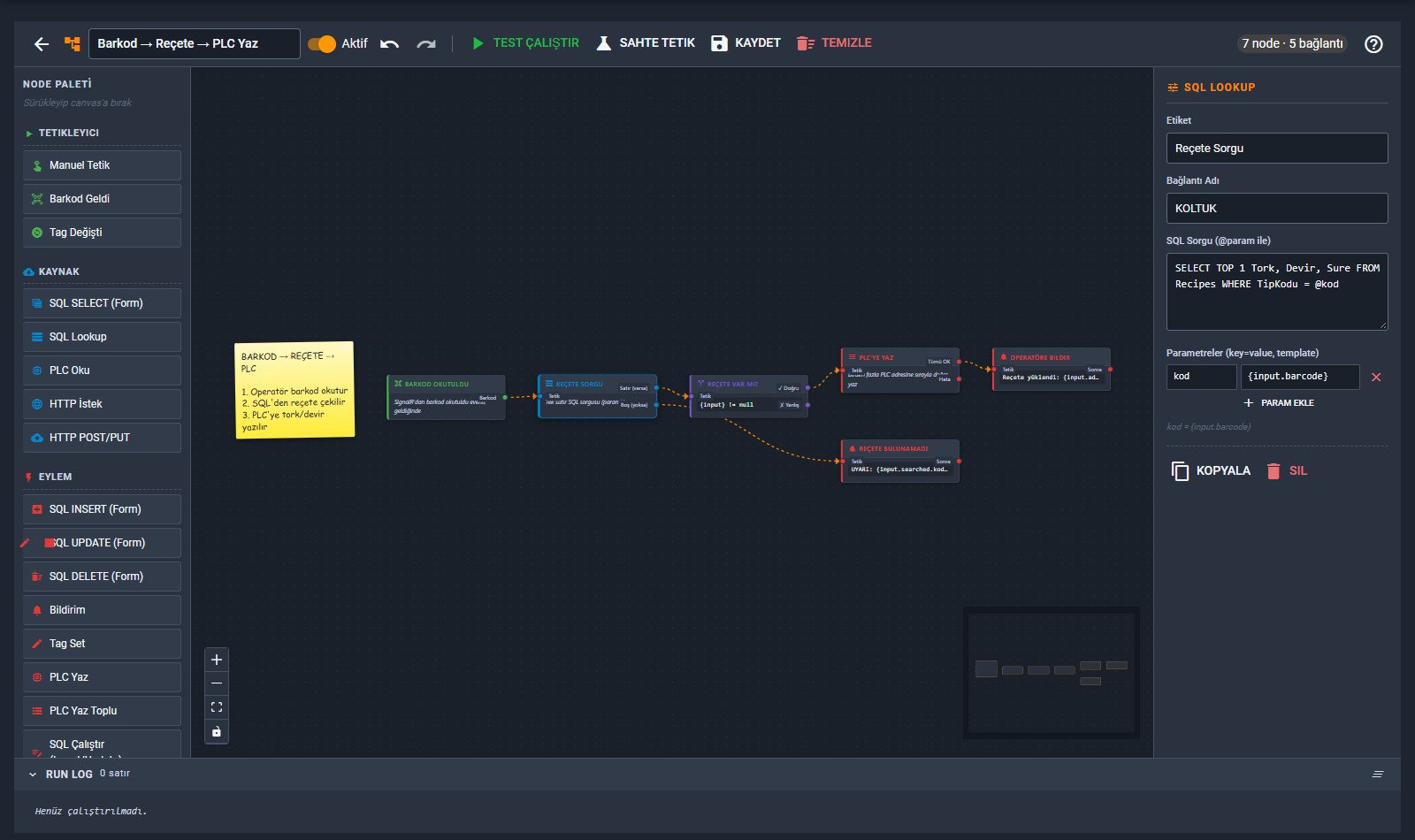Edit the workflow name field
Image resolution: width=1415 pixels, height=840 pixels.
194,43
